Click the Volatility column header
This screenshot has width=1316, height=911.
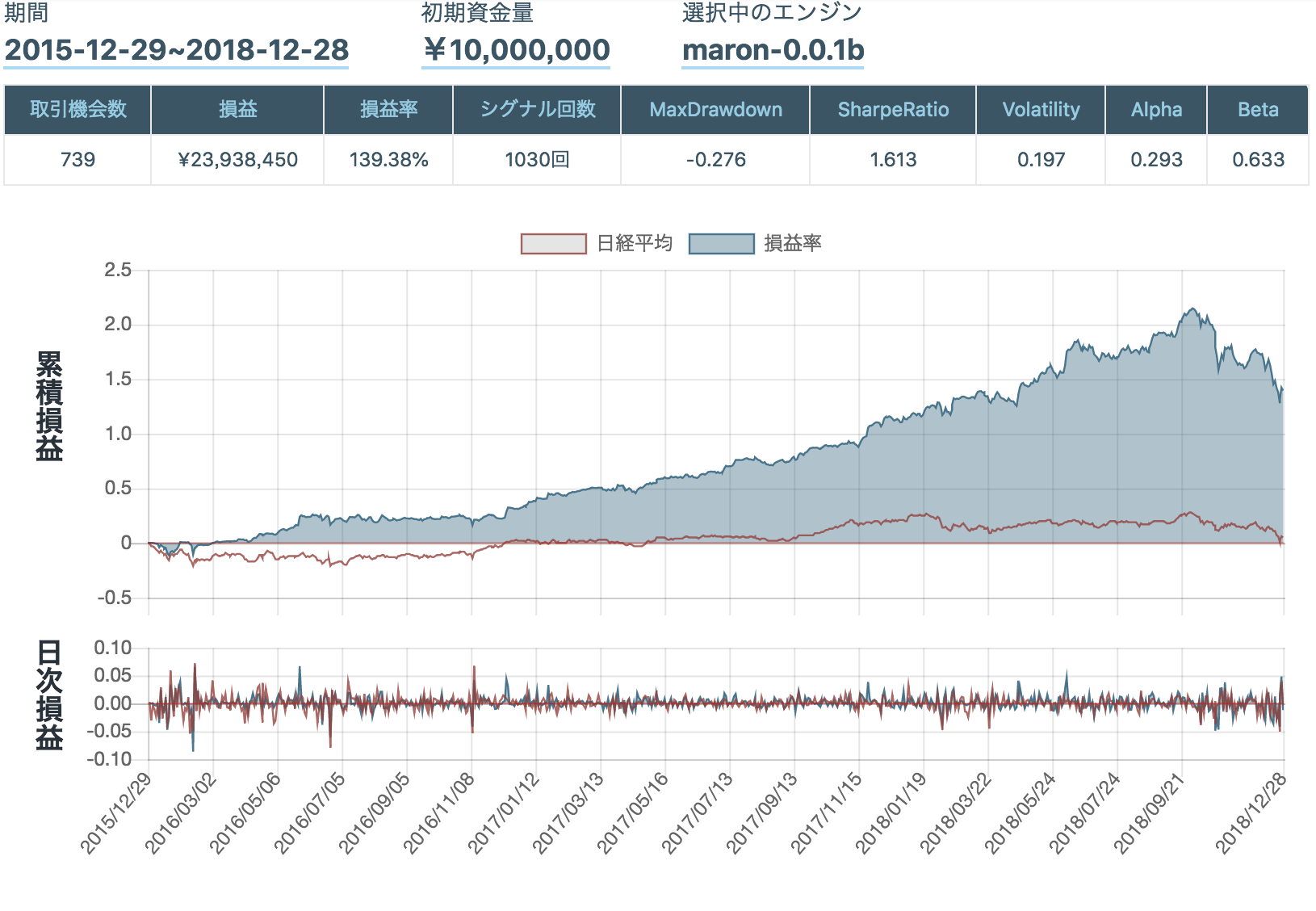pyautogui.click(x=1041, y=110)
